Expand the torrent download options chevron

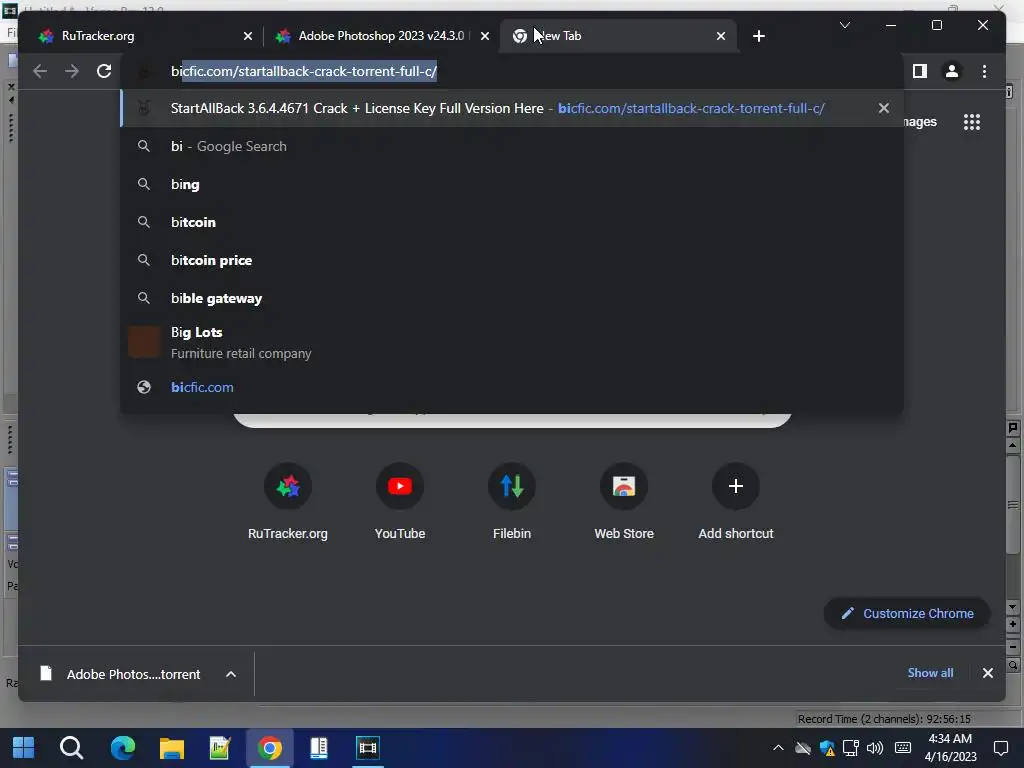tap(231, 674)
